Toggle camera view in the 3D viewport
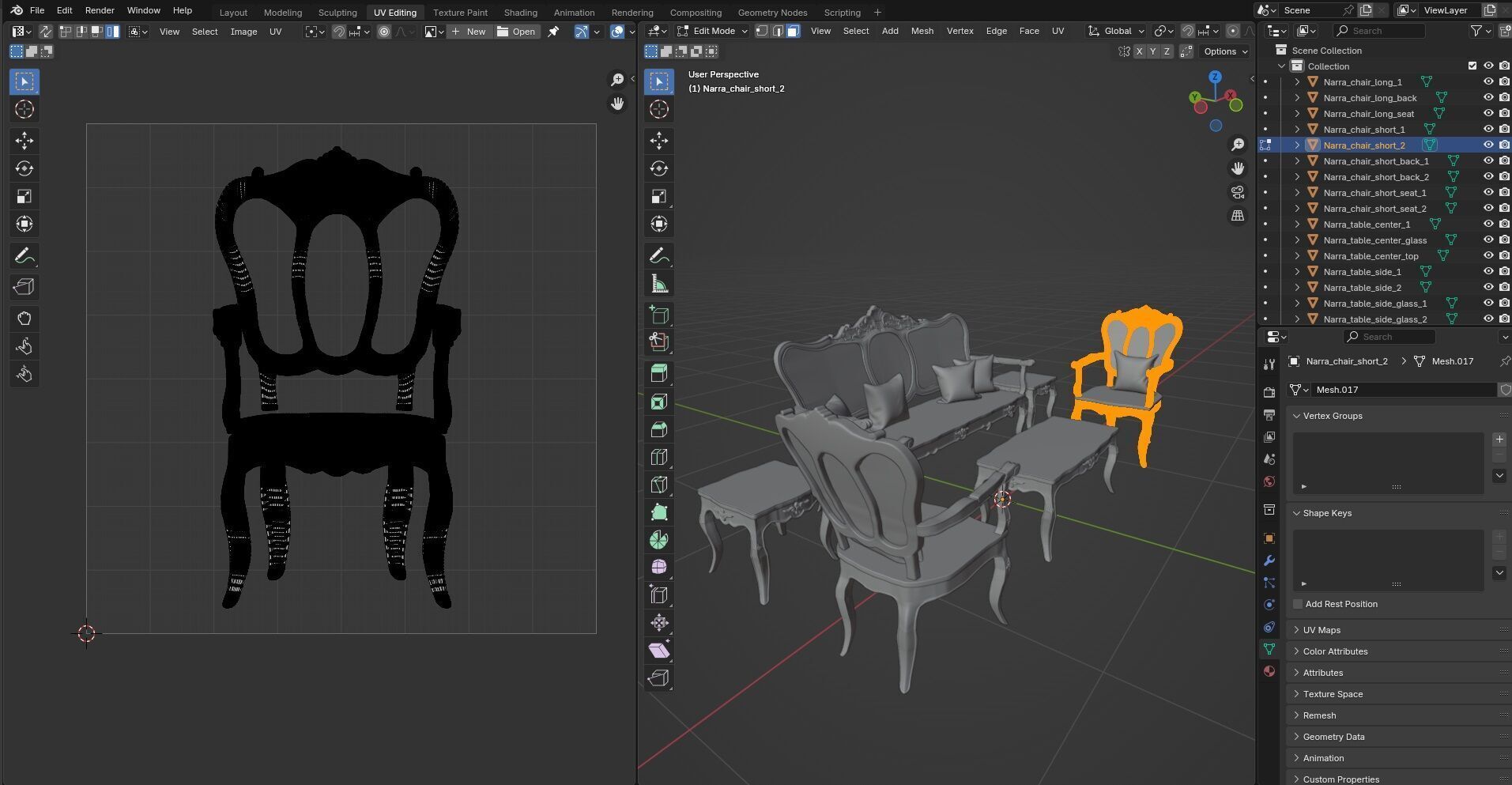The width and height of the screenshot is (1512, 785). pos(1238,192)
